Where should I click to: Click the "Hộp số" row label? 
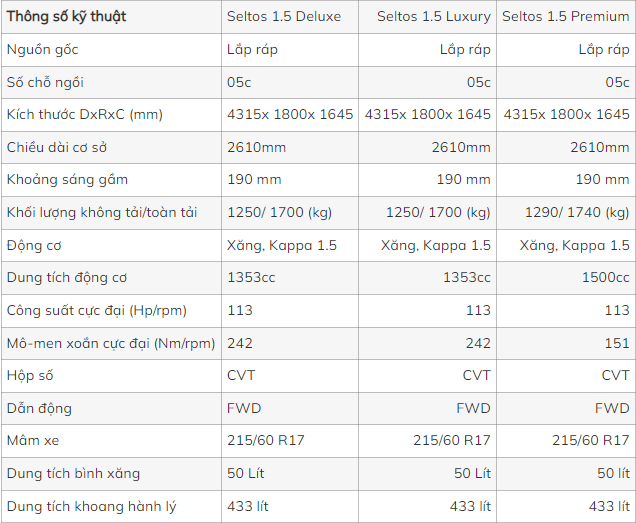30,376
